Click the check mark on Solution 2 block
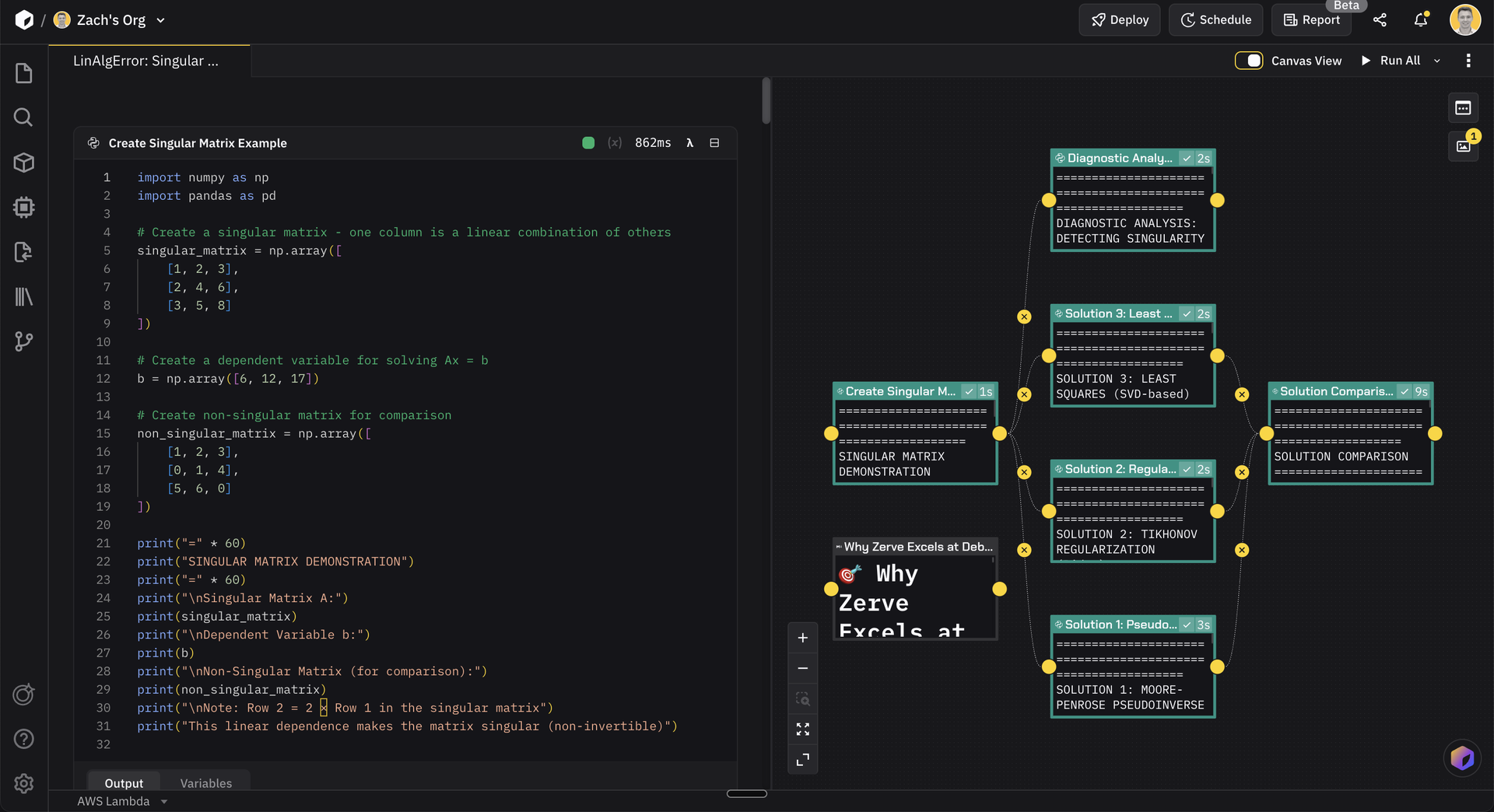Image resolution: width=1494 pixels, height=812 pixels. click(x=1187, y=470)
